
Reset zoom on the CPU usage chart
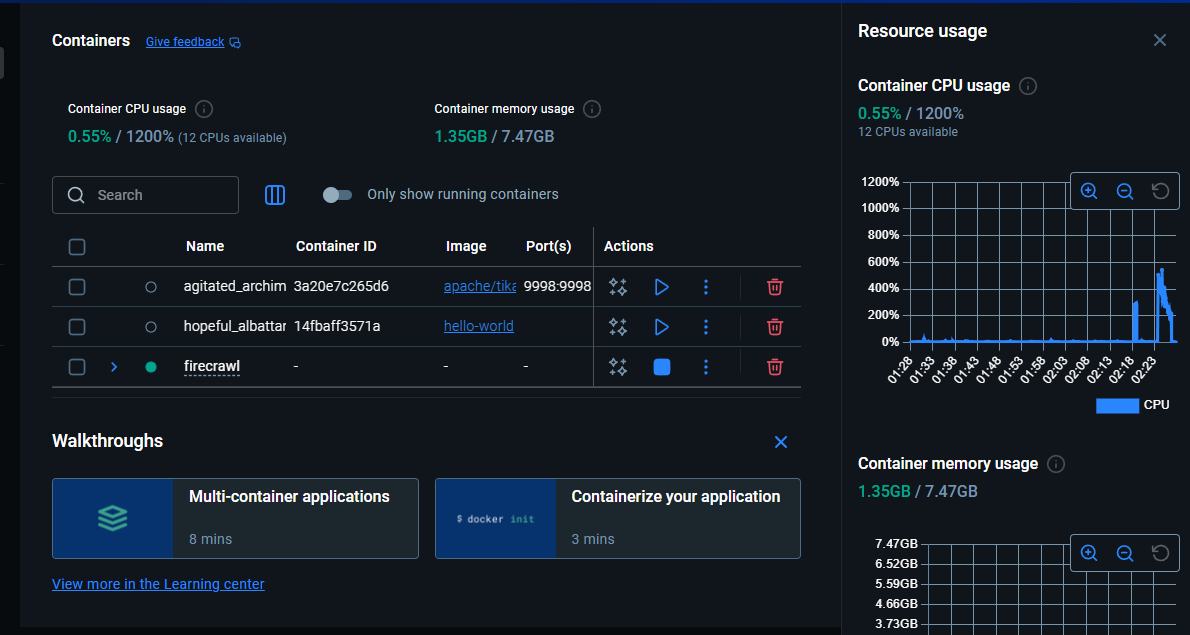click(1160, 191)
